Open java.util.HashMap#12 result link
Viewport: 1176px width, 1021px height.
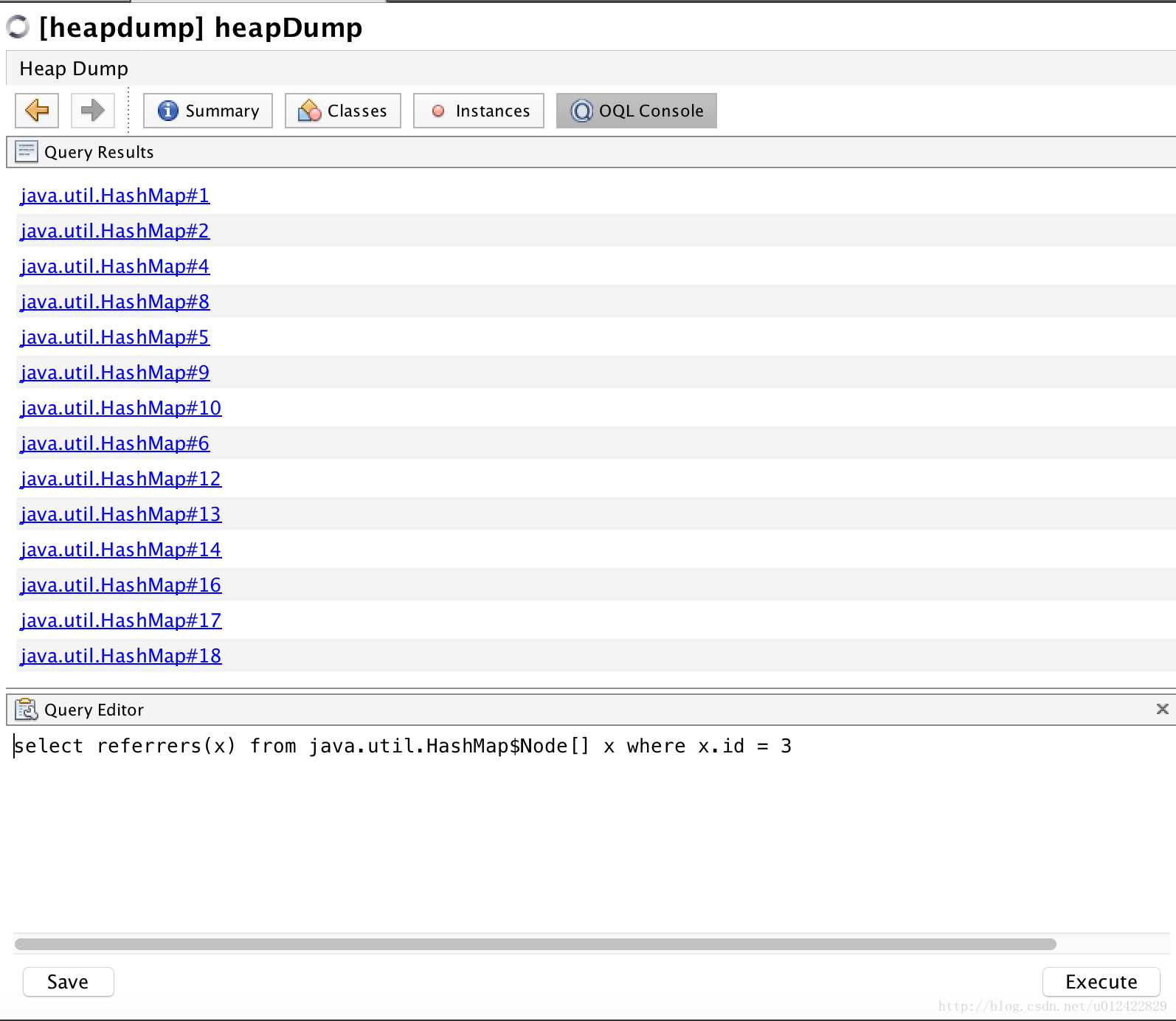[121, 479]
